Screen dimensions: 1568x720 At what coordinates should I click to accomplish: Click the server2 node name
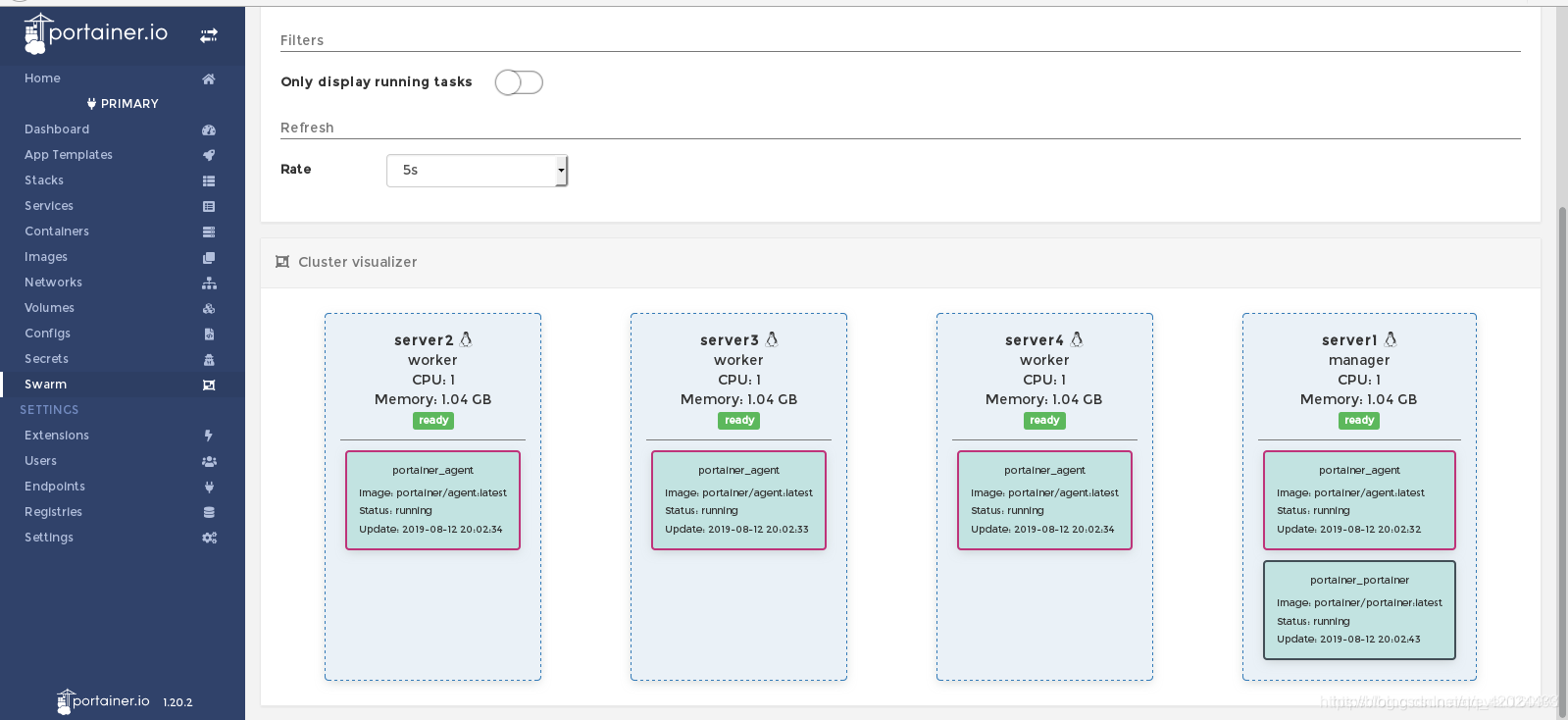pos(424,340)
